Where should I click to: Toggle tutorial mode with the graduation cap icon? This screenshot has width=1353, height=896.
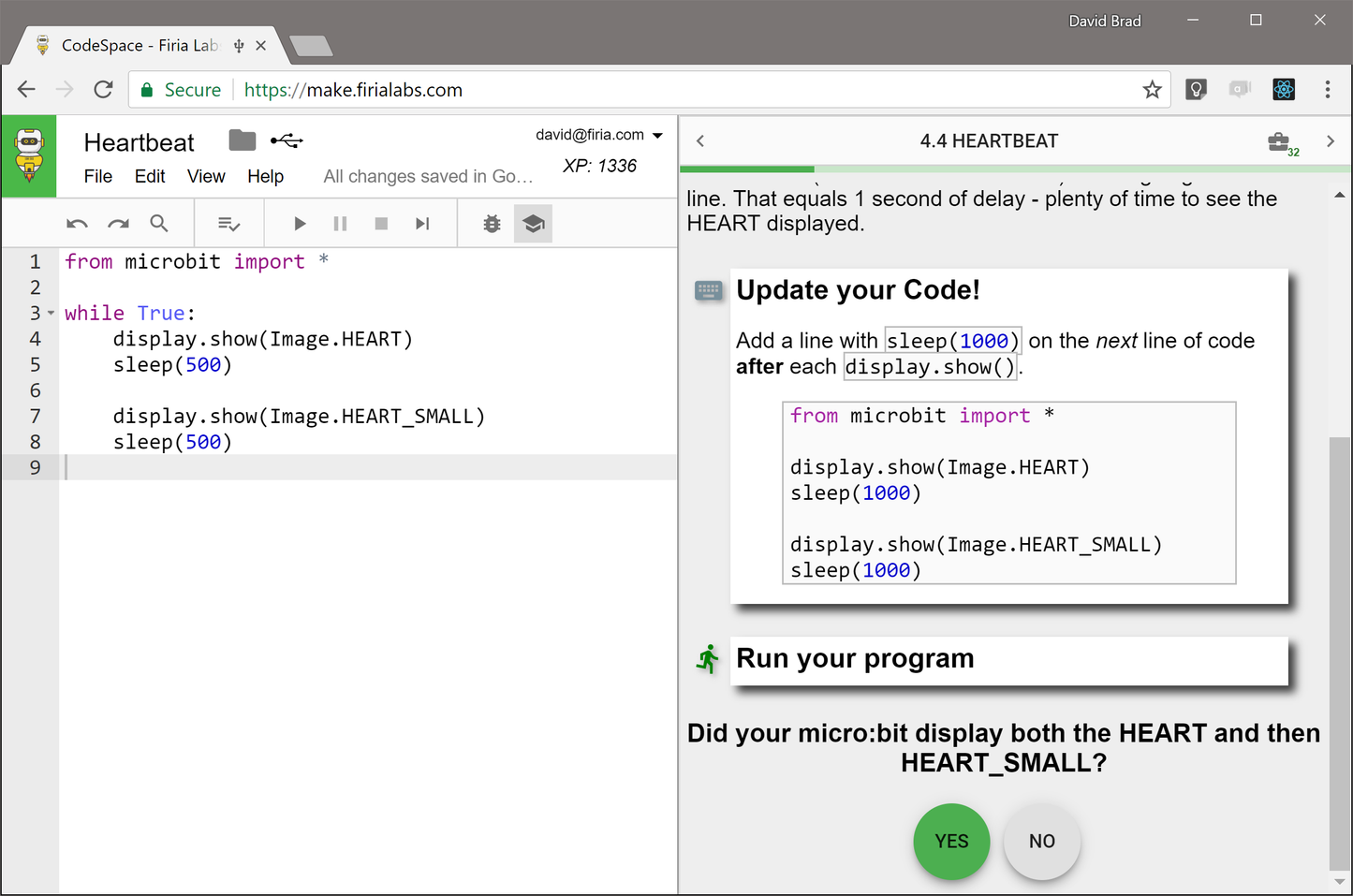click(x=533, y=223)
